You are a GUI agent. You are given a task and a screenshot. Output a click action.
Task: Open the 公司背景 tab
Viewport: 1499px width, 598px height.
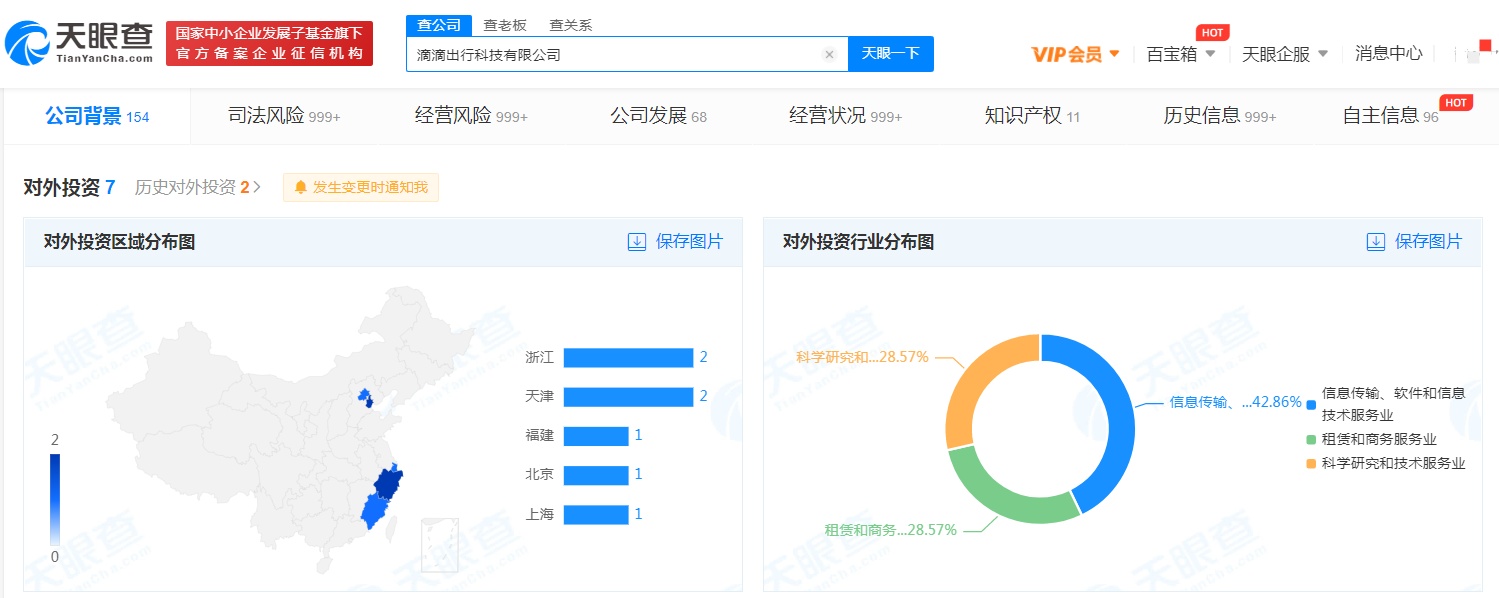click(x=97, y=116)
